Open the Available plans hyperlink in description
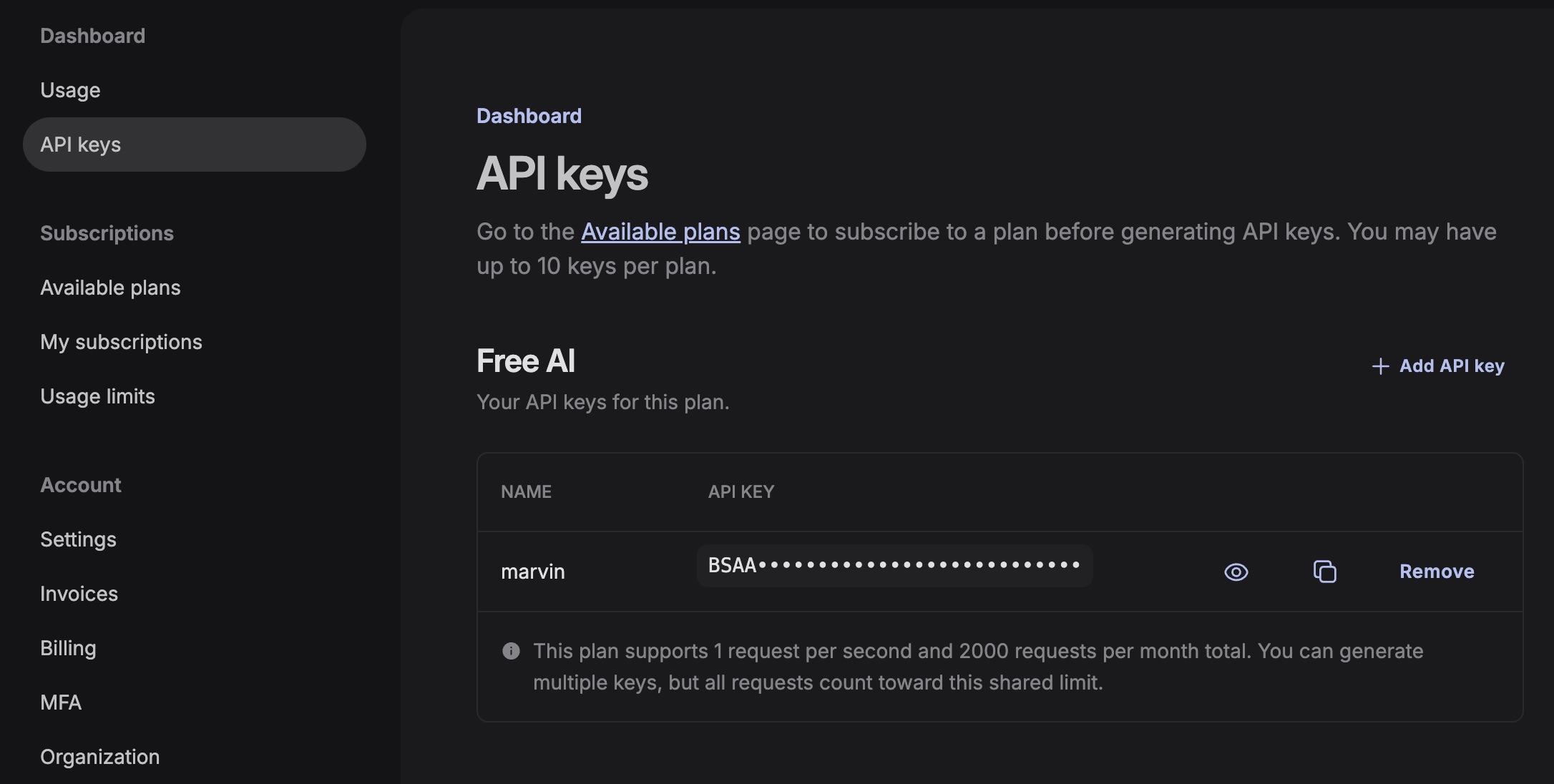The image size is (1554, 784). pos(660,232)
